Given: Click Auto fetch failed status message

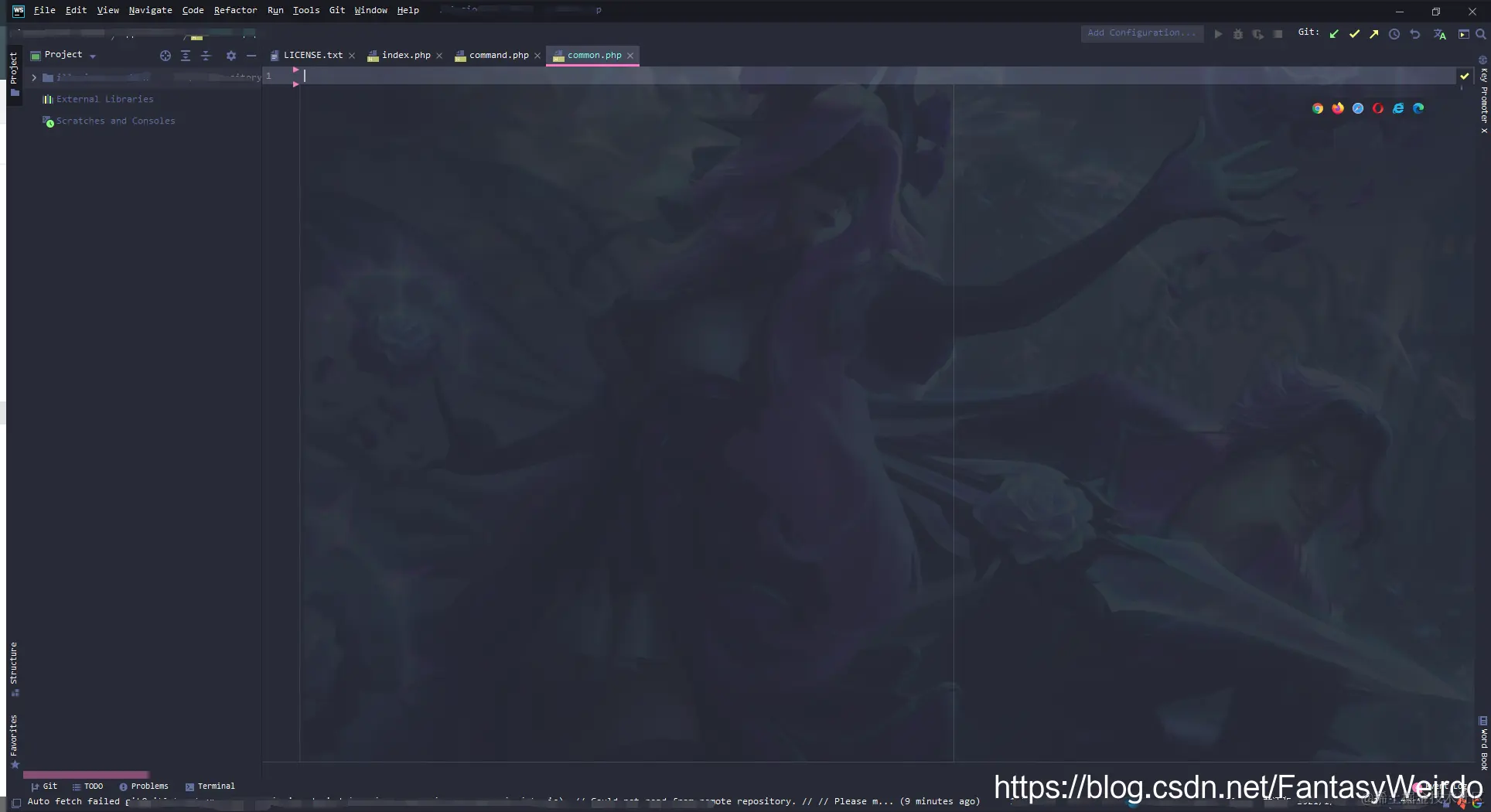Looking at the screenshot, I should pos(503,801).
